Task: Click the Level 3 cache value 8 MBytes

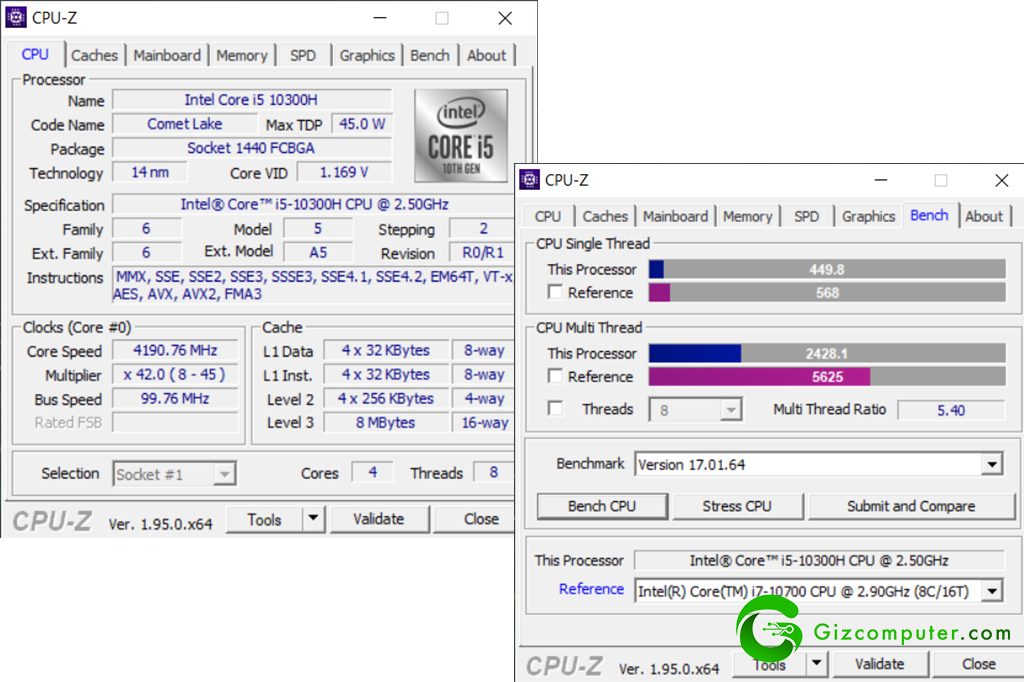Action: tap(386, 423)
